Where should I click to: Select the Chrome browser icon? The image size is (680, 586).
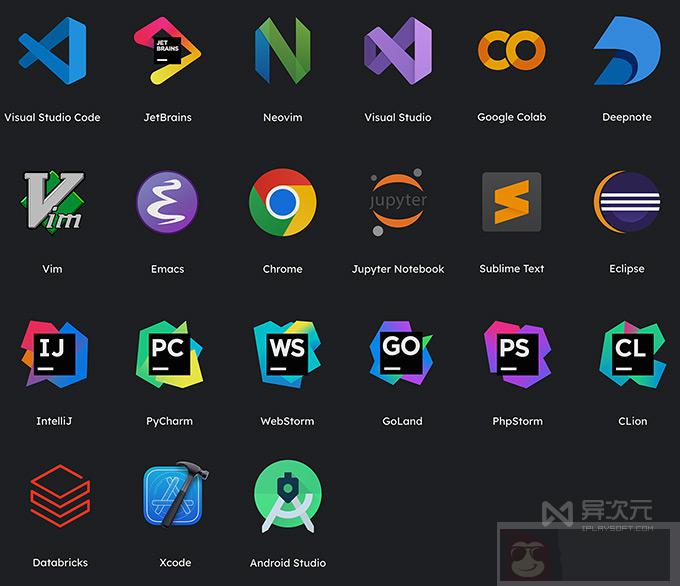pos(283,202)
